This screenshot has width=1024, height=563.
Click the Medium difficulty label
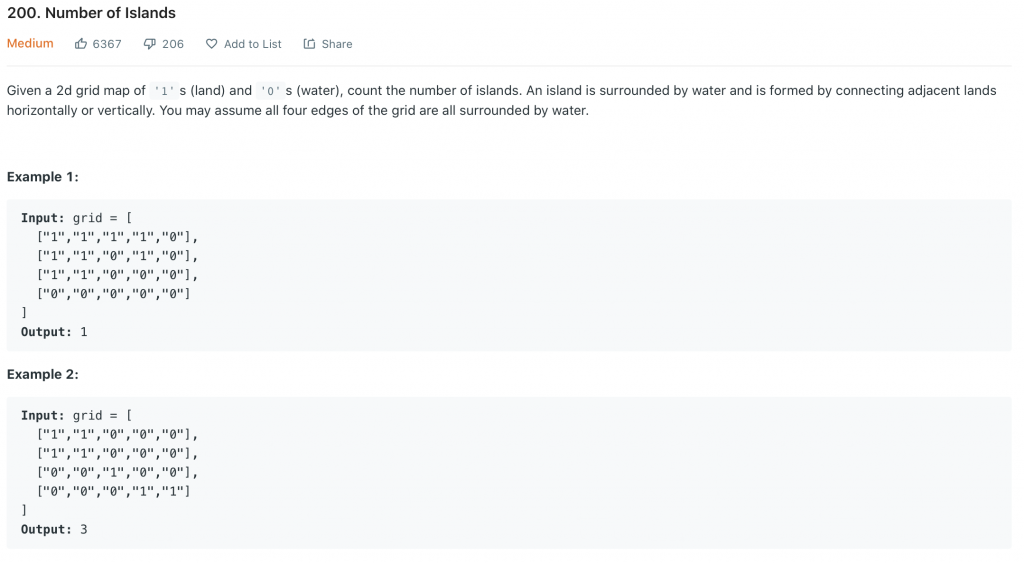coord(30,43)
